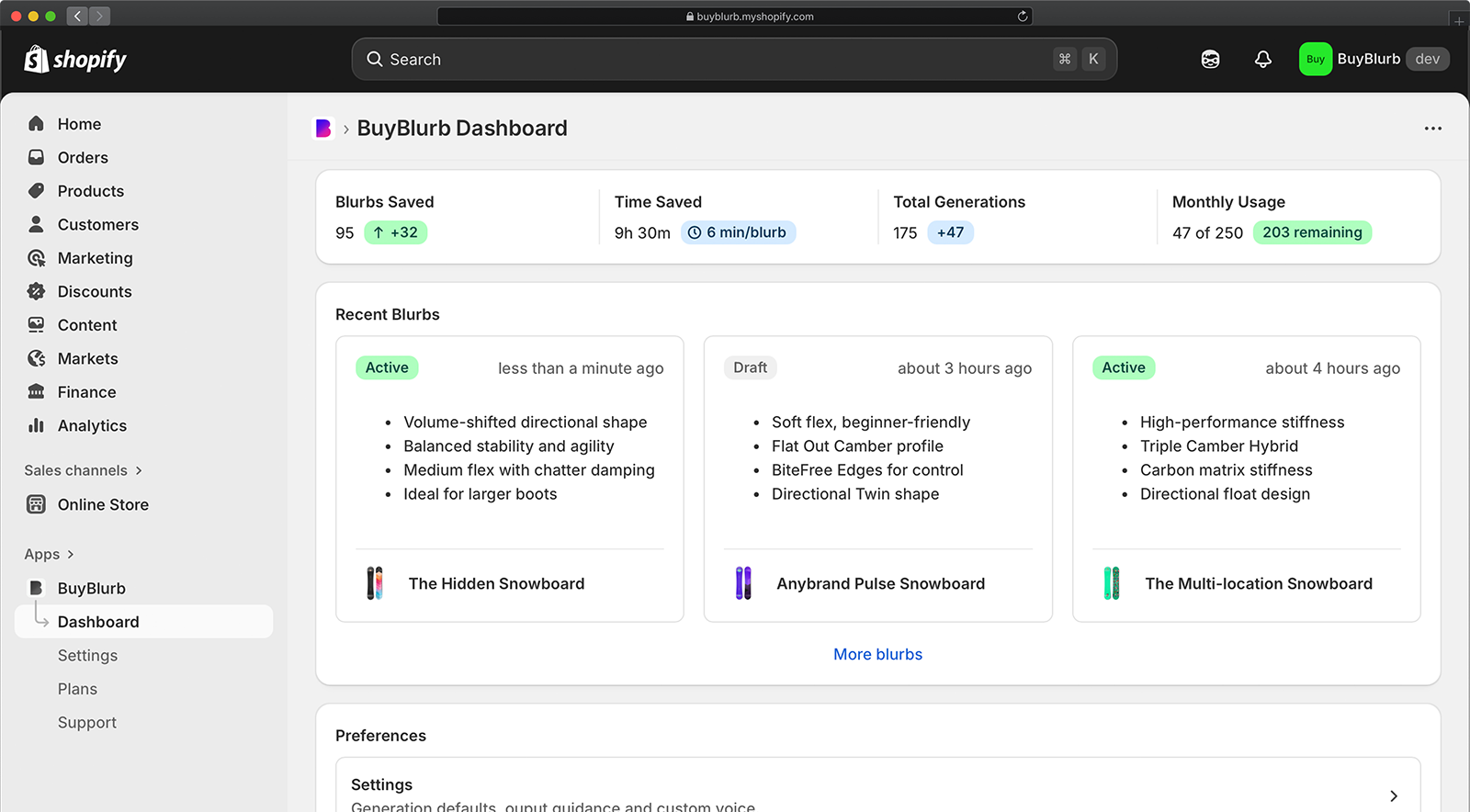The width and height of the screenshot is (1470, 812).
Task: Open the Finance bank icon
Action: (x=36, y=392)
